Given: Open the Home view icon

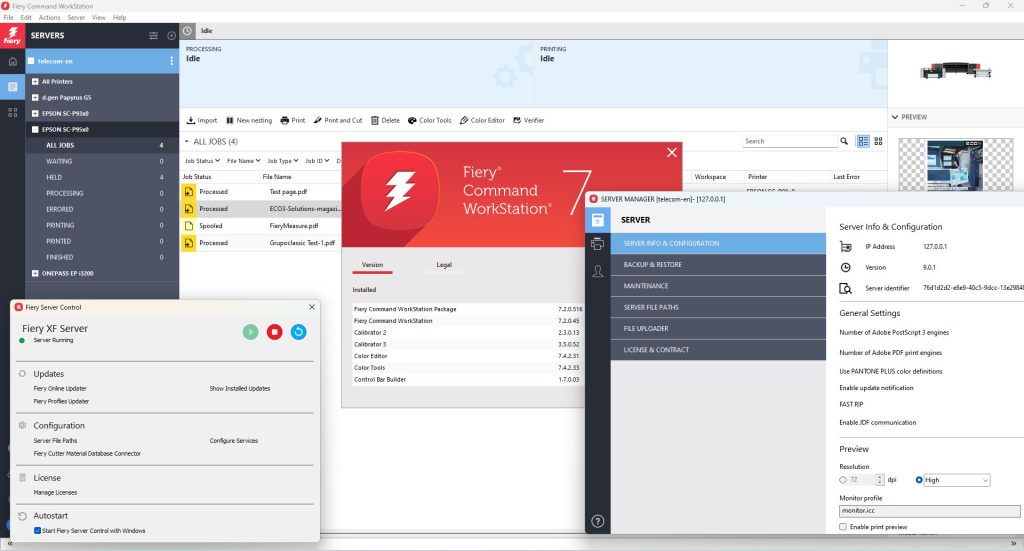Looking at the screenshot, I should pyautogui.click(x=12, y=61).
